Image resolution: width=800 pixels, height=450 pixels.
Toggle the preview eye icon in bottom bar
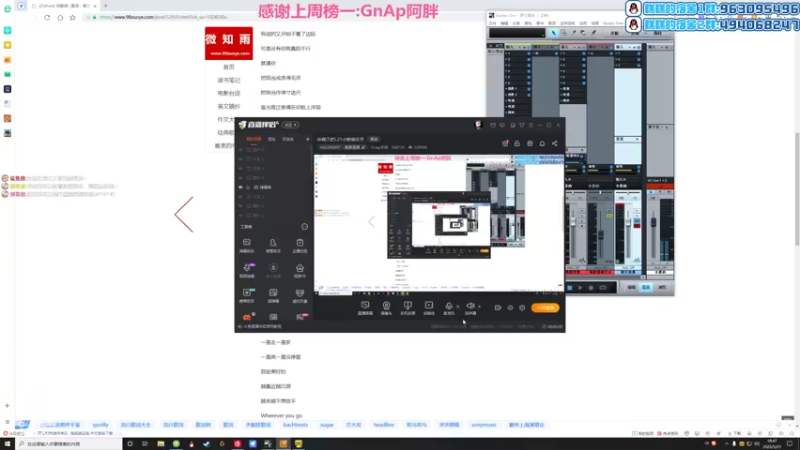click(510, 308)
